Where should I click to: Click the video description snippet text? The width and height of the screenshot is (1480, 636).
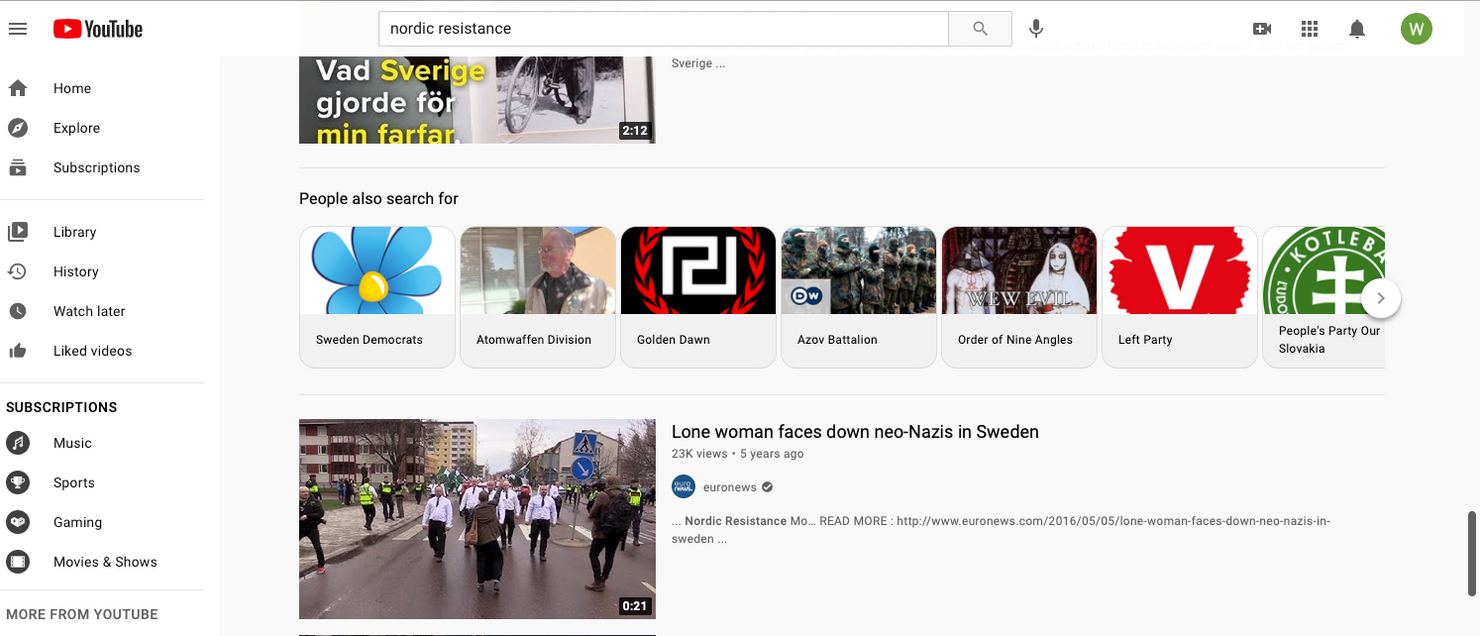1001,530
